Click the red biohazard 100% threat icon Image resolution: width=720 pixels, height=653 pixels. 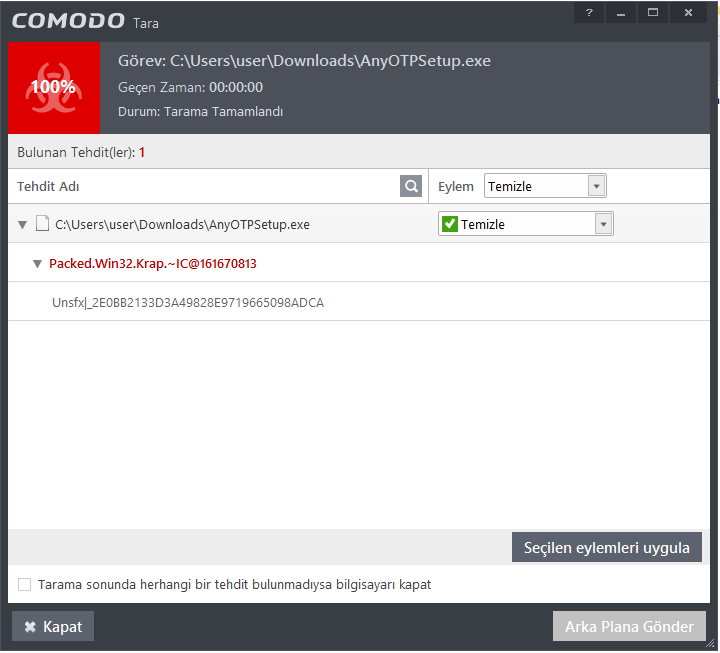point(54,88)
